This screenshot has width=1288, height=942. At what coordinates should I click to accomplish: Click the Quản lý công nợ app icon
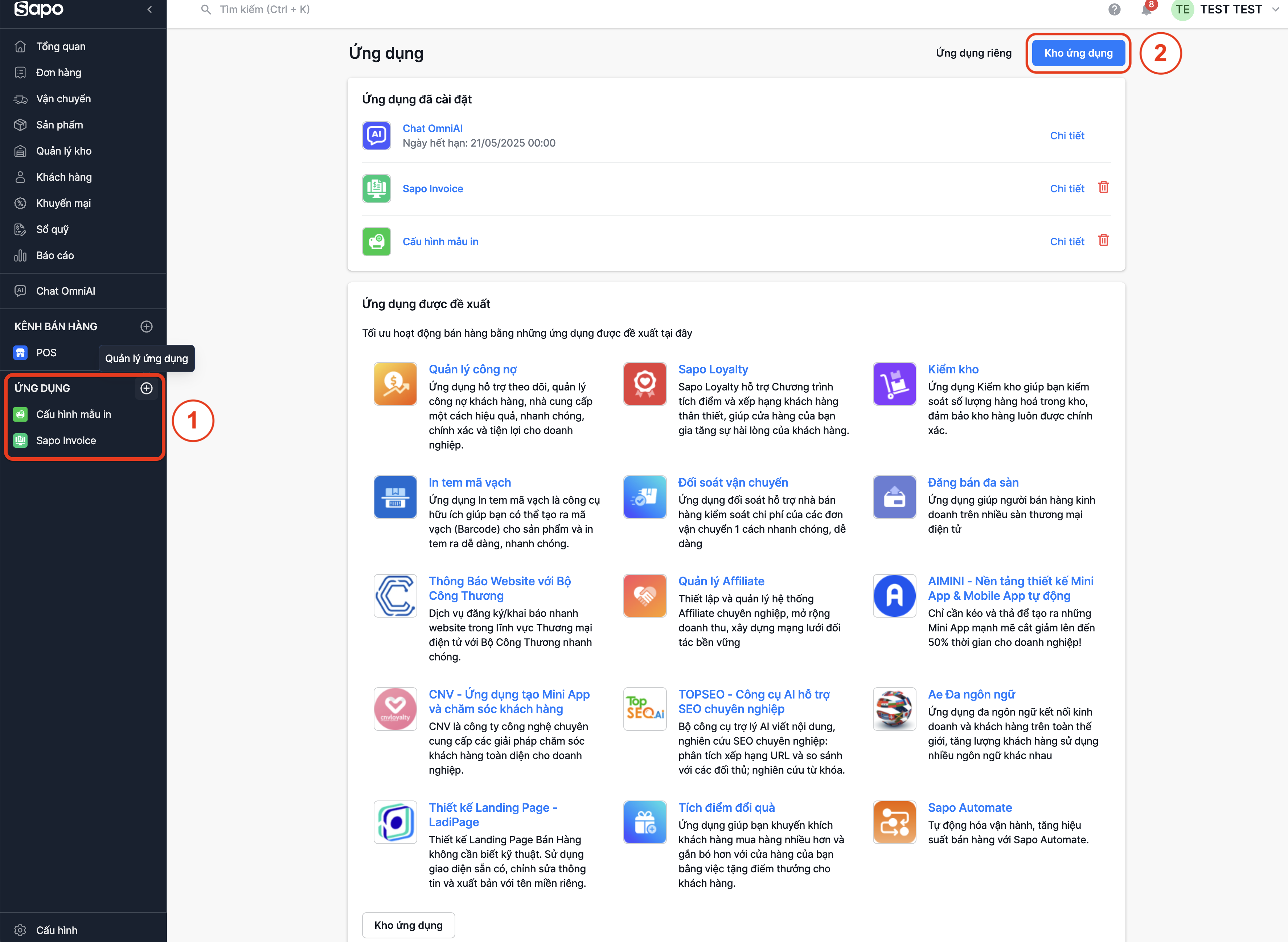pos(395,384)
